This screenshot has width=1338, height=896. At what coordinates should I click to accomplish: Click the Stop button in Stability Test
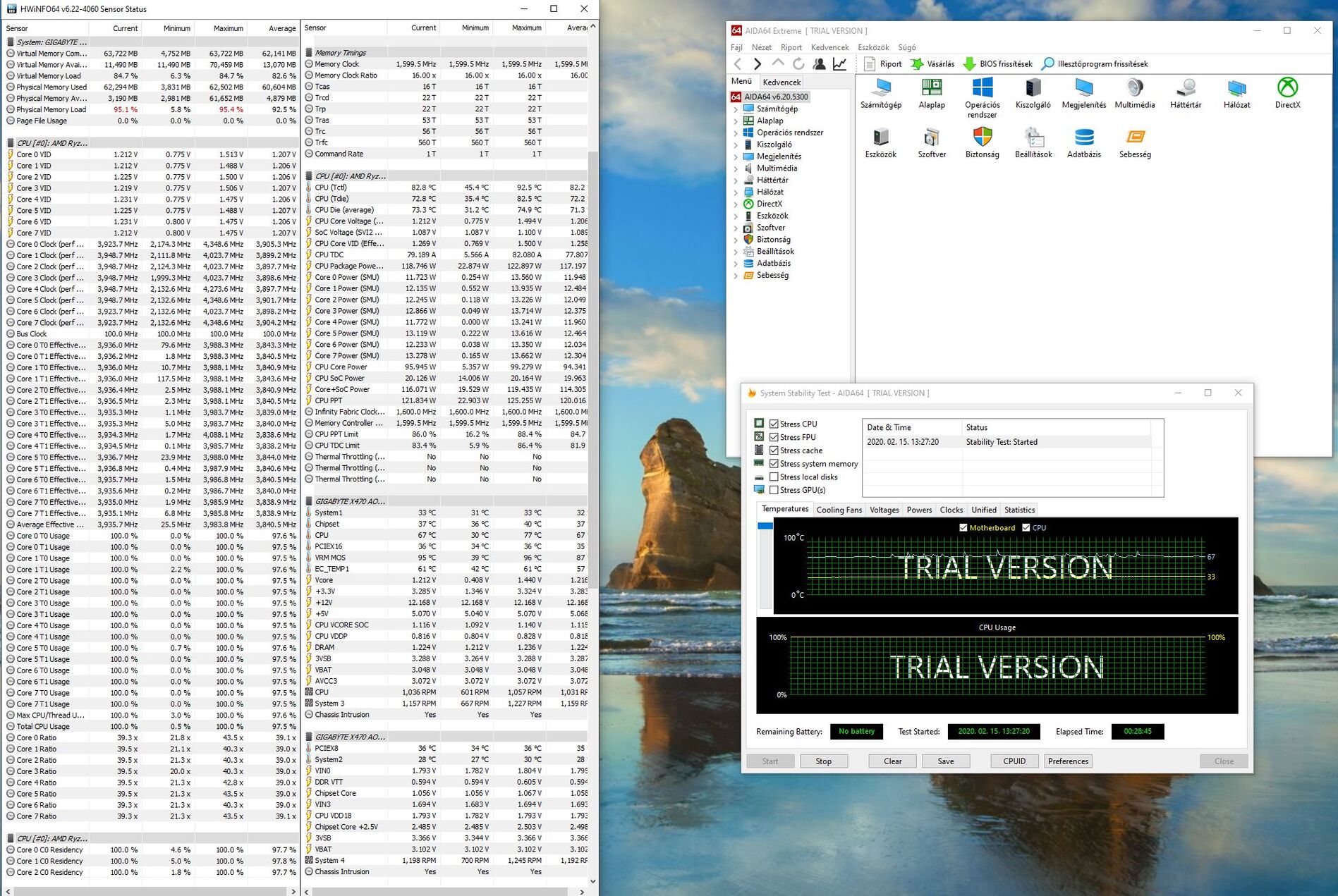[824, 761]
